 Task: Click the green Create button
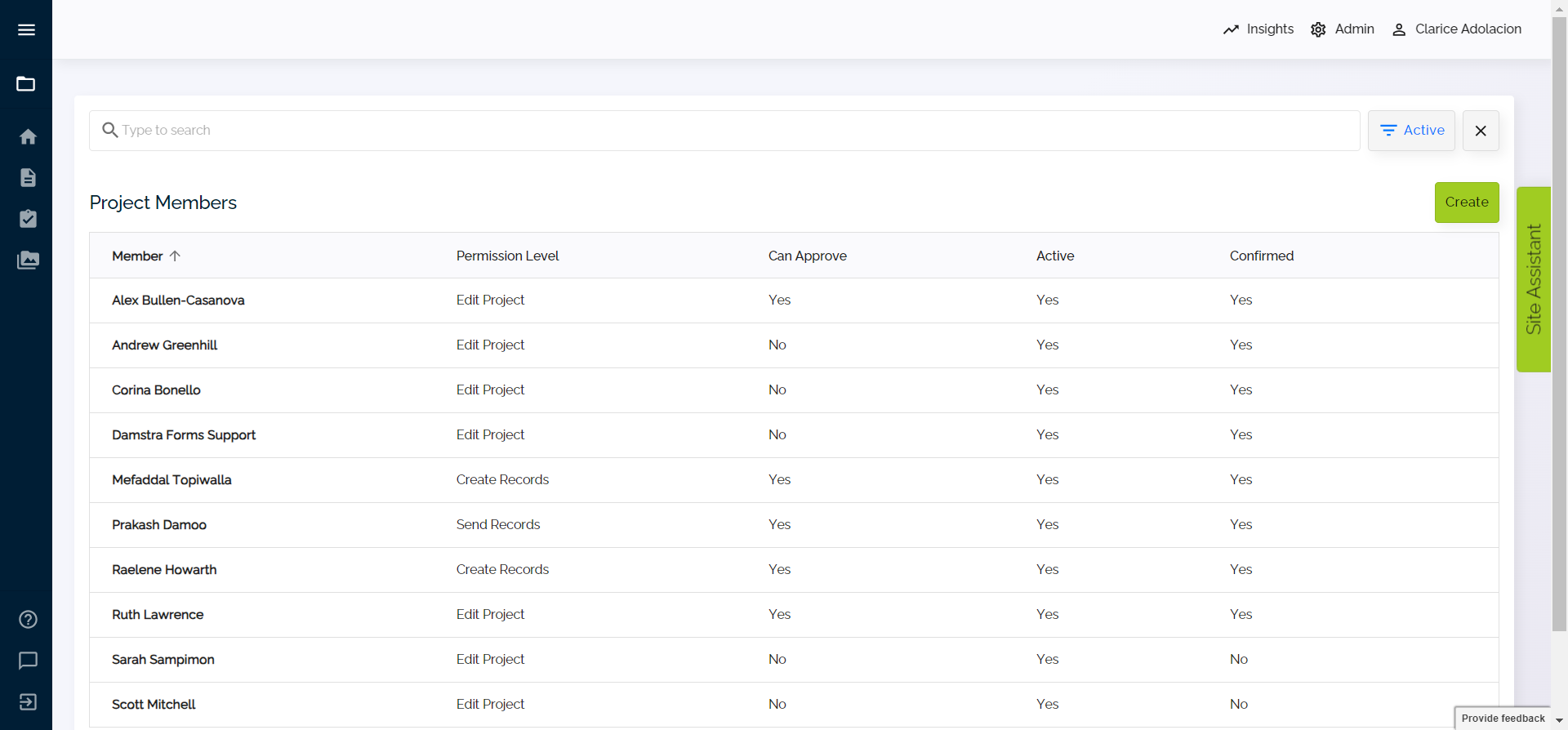1466,203
